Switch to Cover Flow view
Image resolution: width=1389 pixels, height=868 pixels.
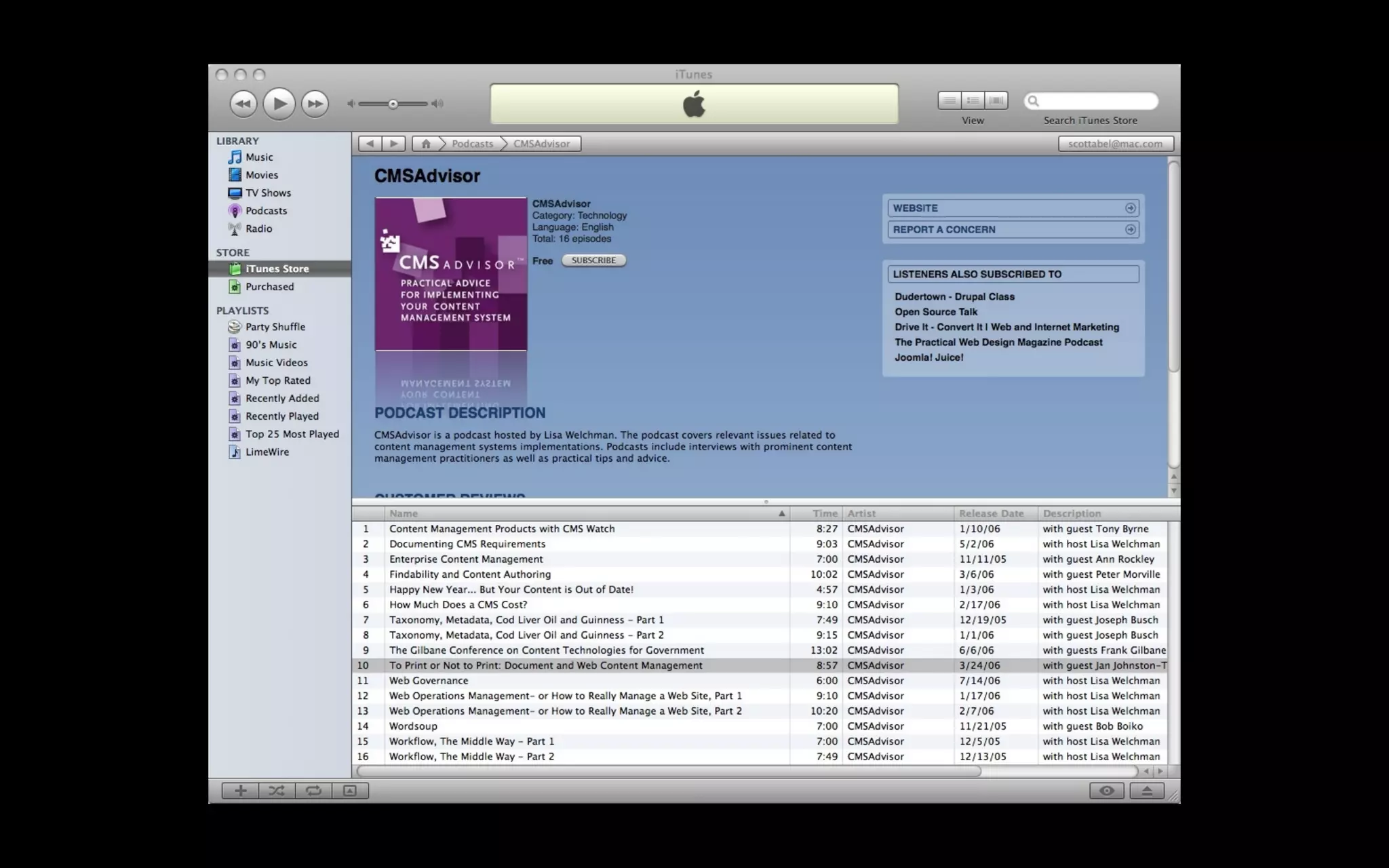pyautogui.click(x=996, y=100)
